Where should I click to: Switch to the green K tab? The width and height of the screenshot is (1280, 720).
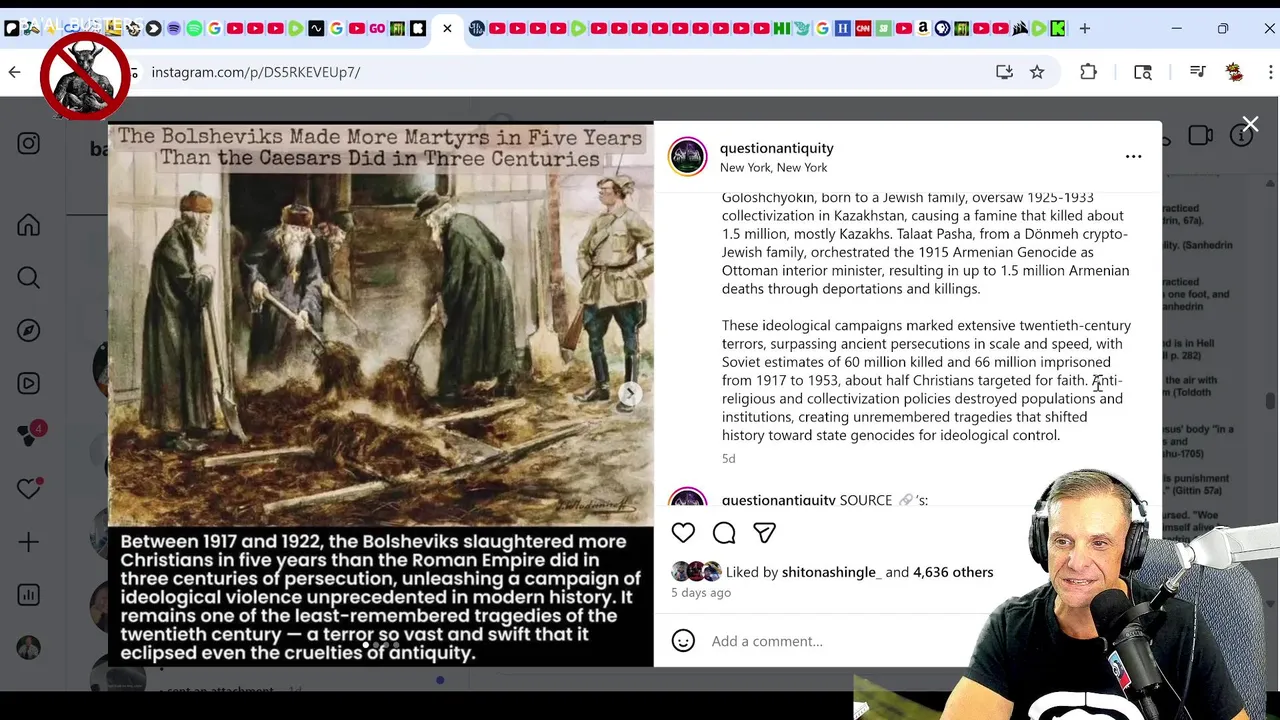[x=1057, y=29]
